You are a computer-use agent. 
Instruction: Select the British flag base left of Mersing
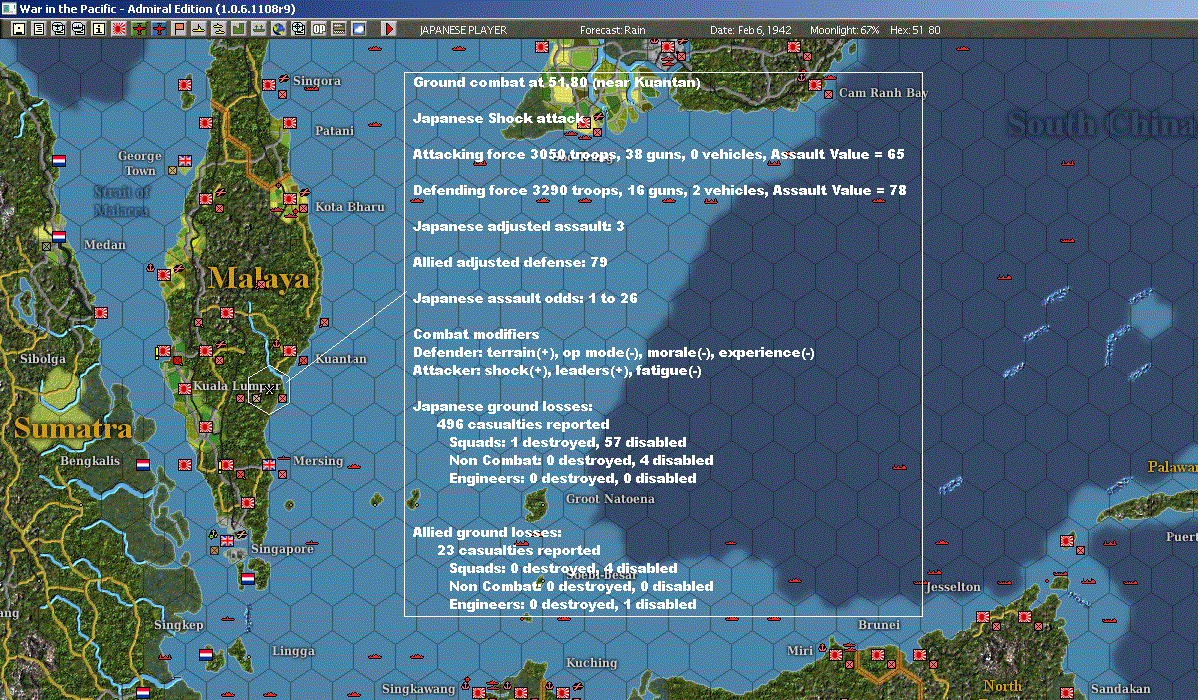coord(269,464)
